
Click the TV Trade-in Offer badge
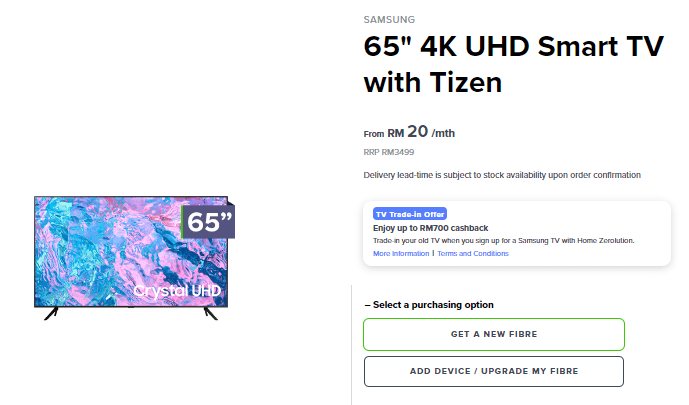(410, 214)
